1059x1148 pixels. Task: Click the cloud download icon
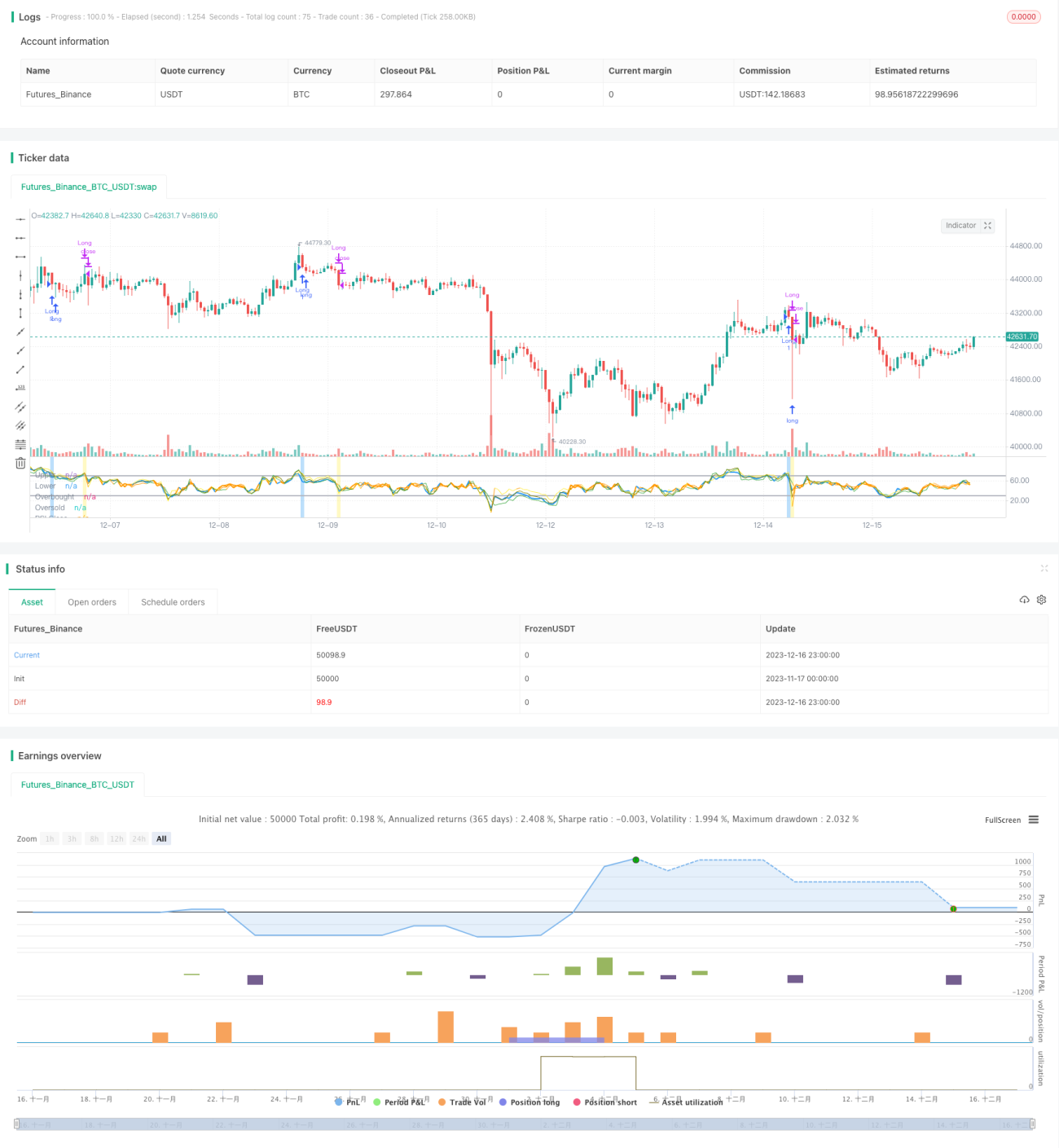click(x=1024, y=600)
